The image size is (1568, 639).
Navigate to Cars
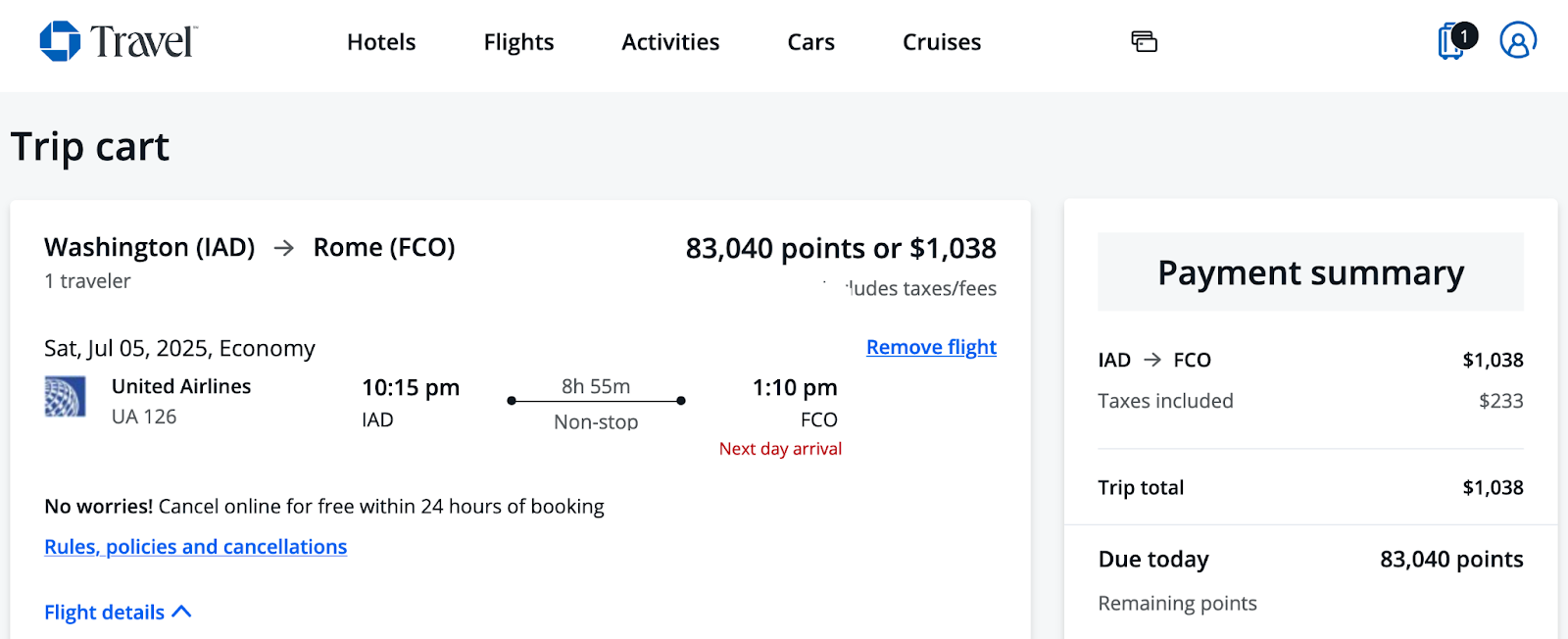(x=810, y=42)
